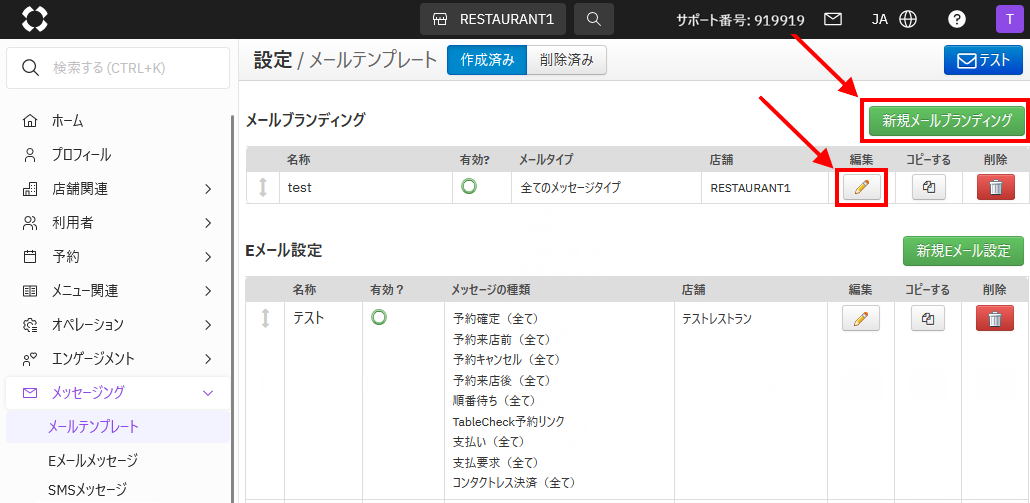Switch to the 削除済み tab
Viewport: 1030px width, 503px height.
(566, 60)
